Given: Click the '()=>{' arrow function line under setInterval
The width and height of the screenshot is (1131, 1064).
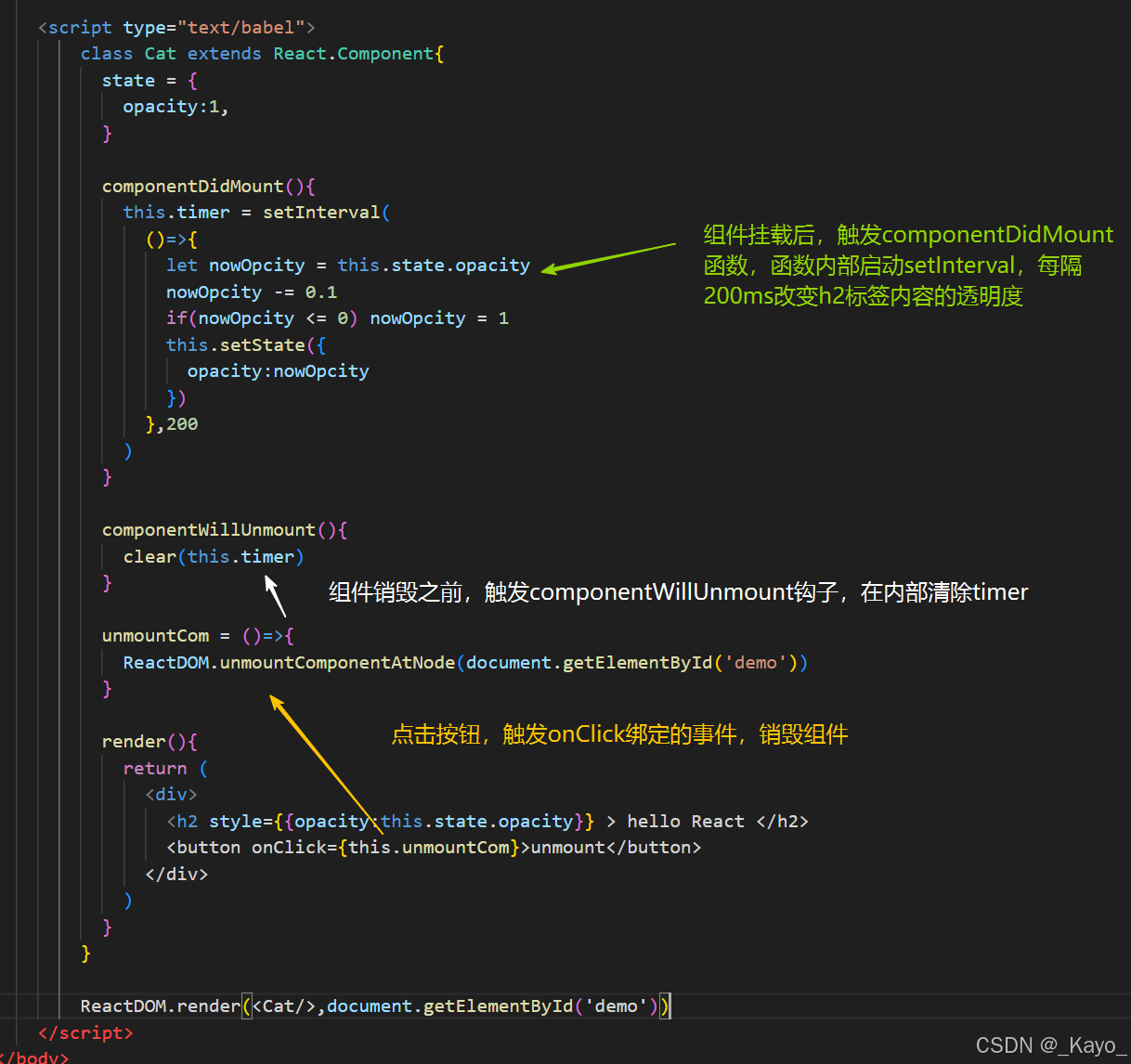Looking at the screenshot, I should tap(172, 240).
